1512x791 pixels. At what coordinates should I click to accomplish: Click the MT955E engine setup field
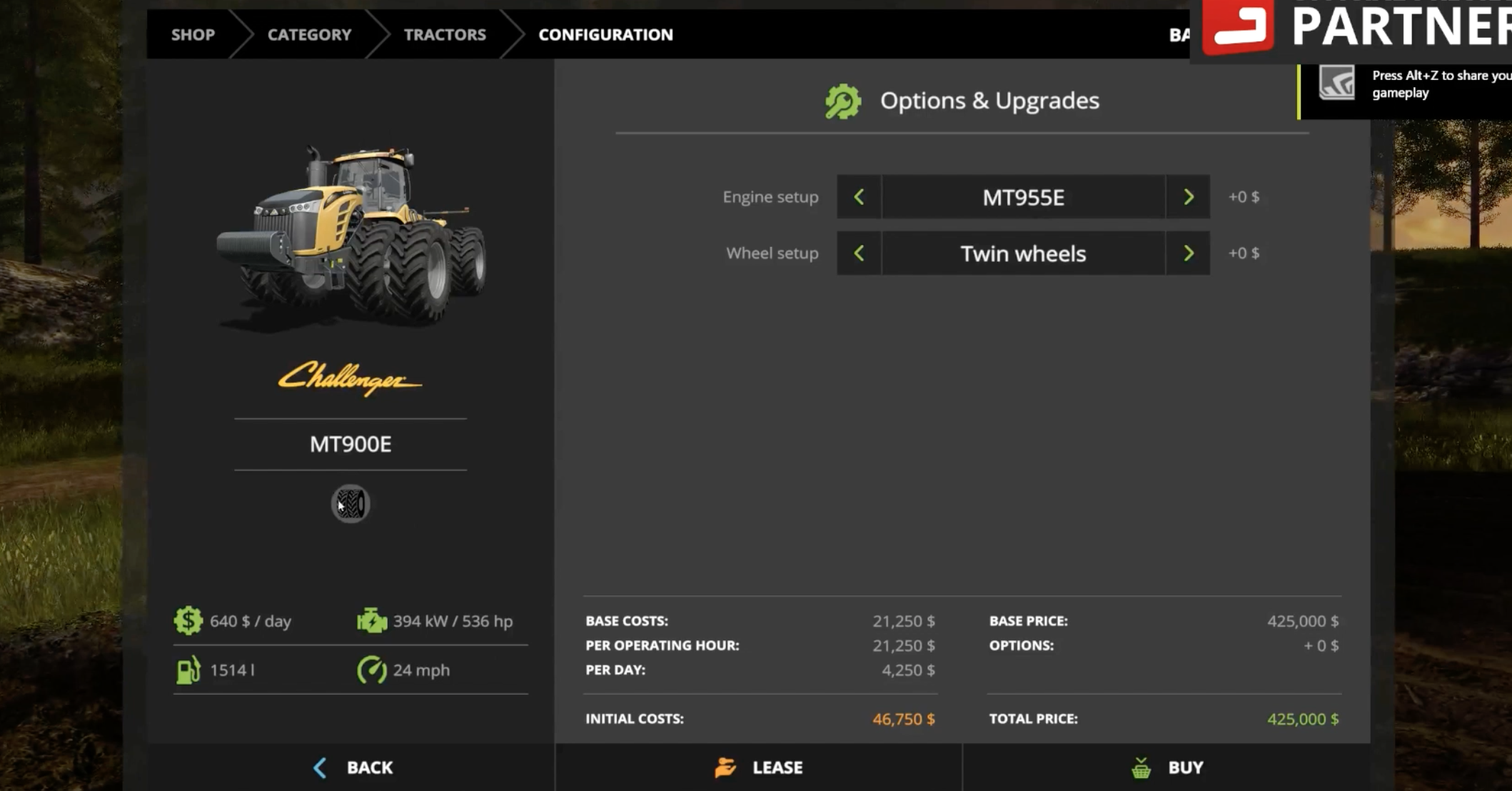pos(1023,197)
